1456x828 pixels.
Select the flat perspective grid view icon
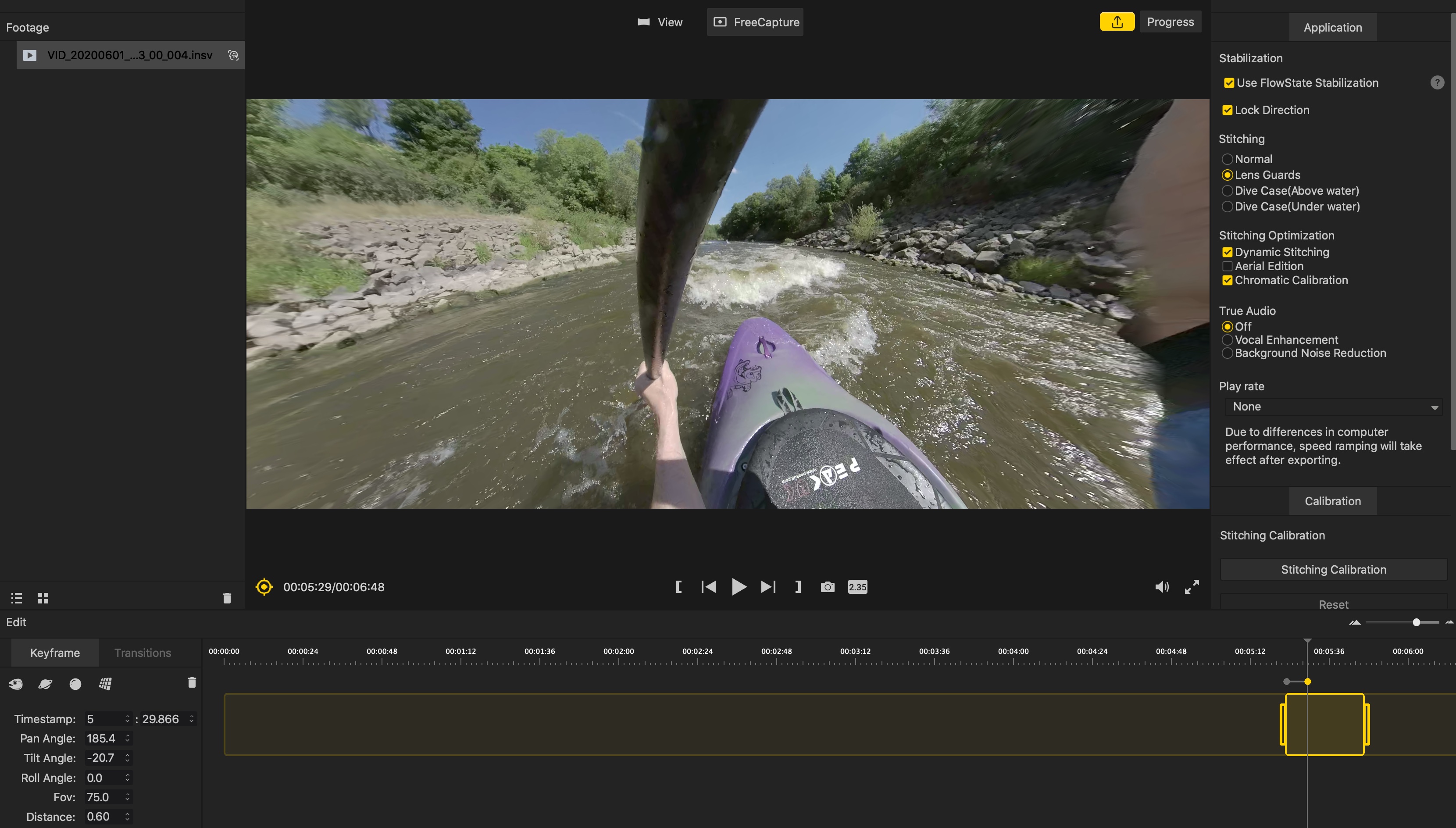[105, 684]
